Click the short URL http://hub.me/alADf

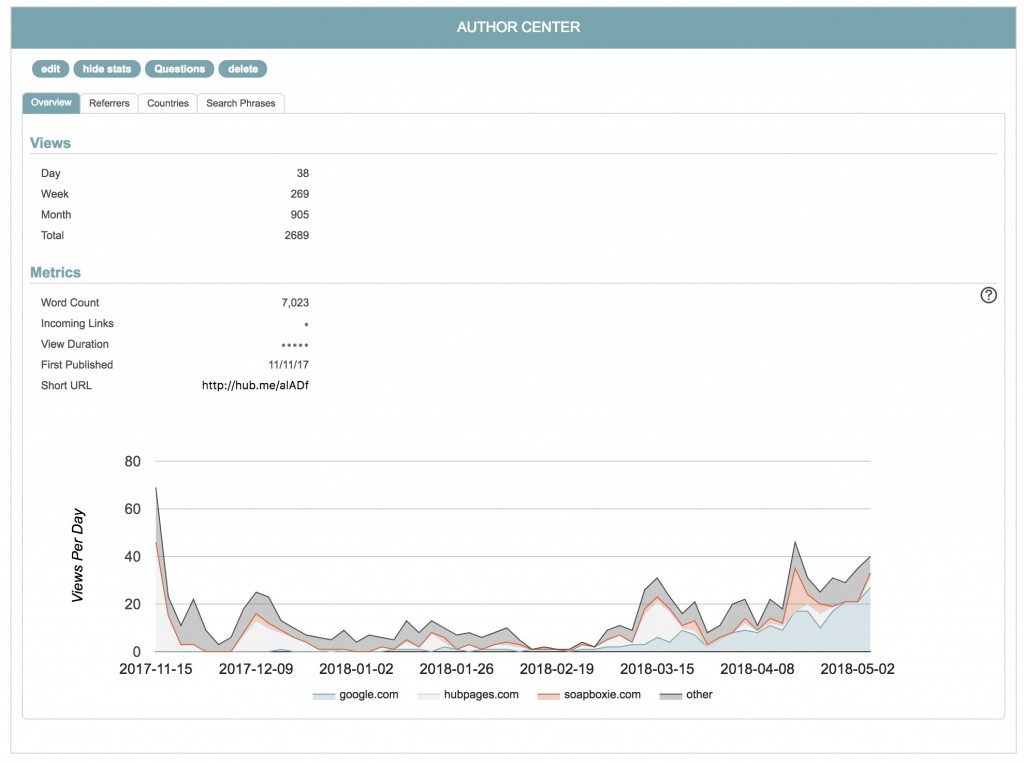pos(255,385)
